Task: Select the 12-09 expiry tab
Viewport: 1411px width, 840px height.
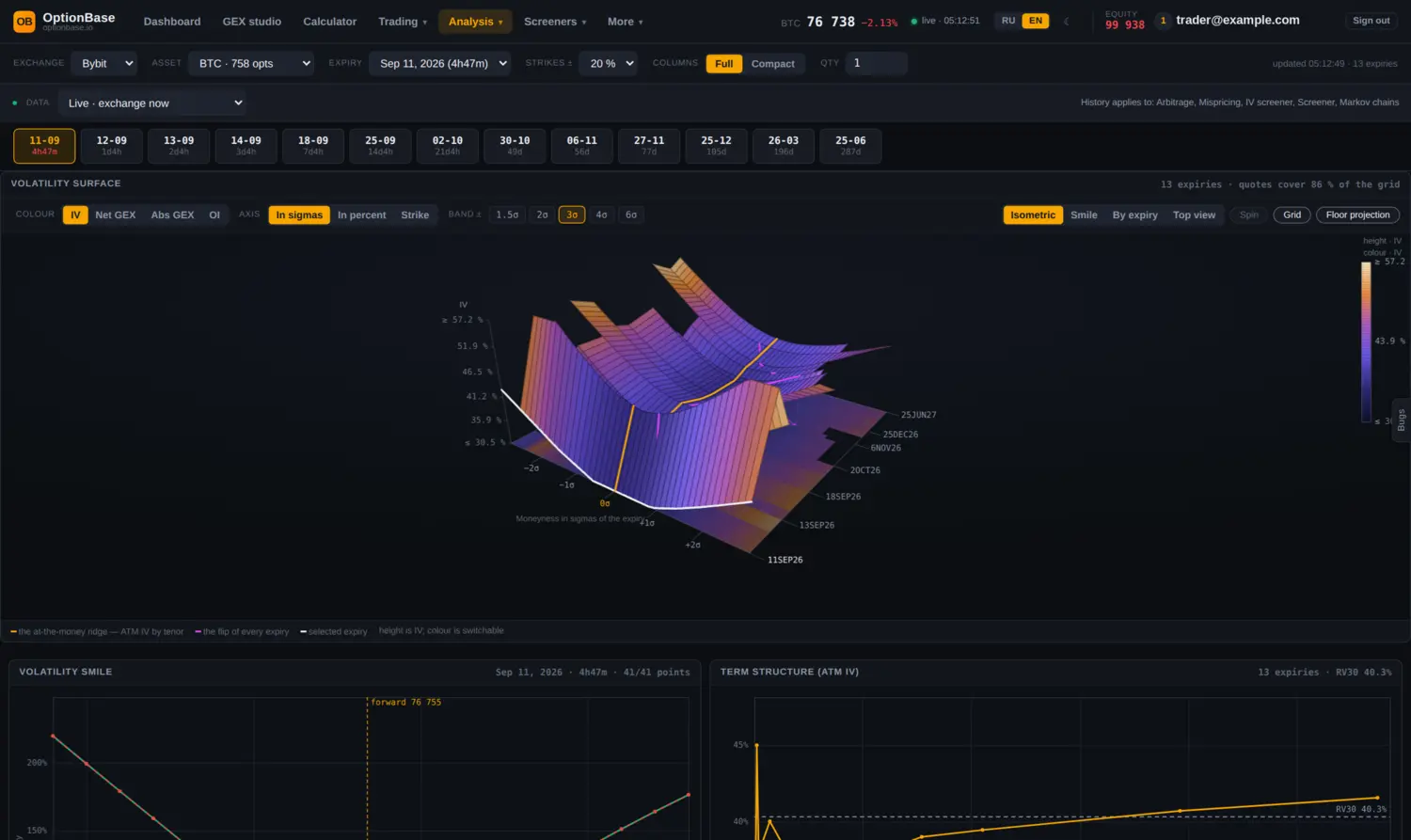Action: click(112, 146)
